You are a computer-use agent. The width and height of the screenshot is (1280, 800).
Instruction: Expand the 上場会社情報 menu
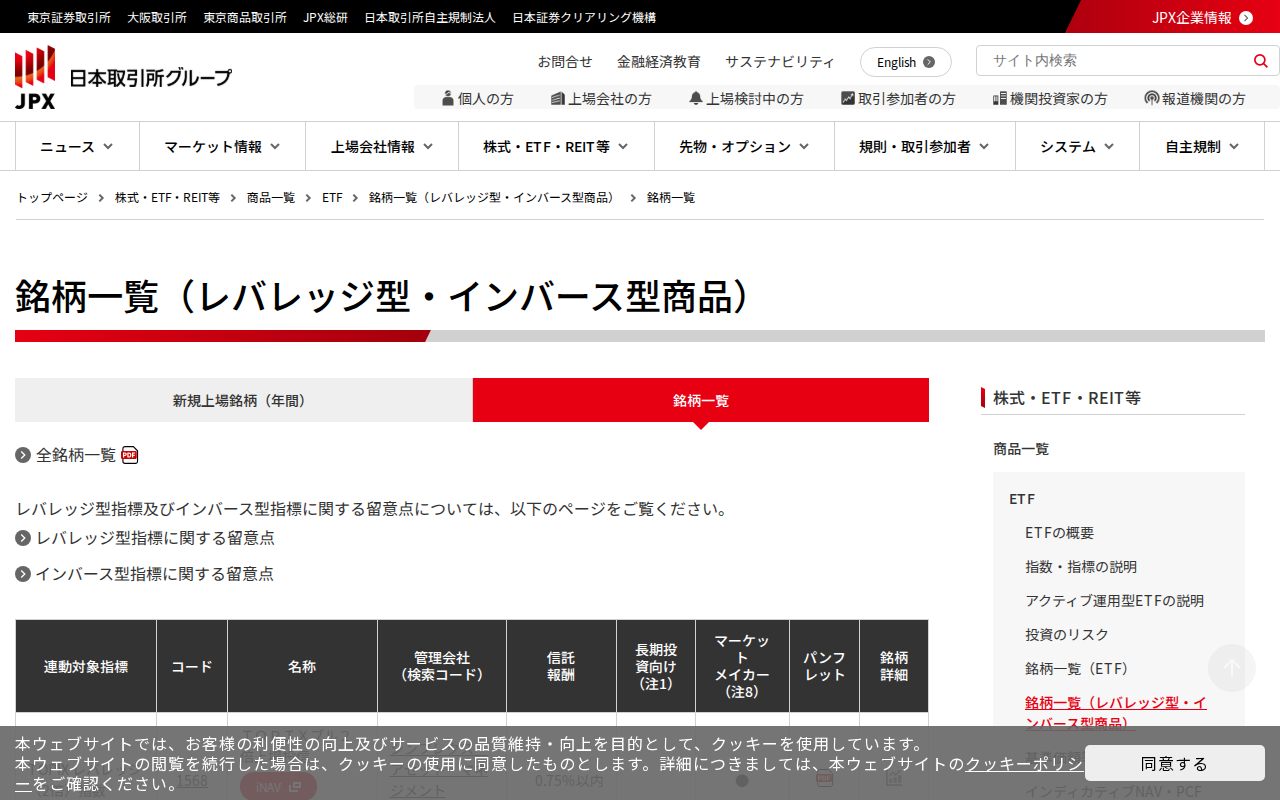pyautogui.click(x=382, y=147)
